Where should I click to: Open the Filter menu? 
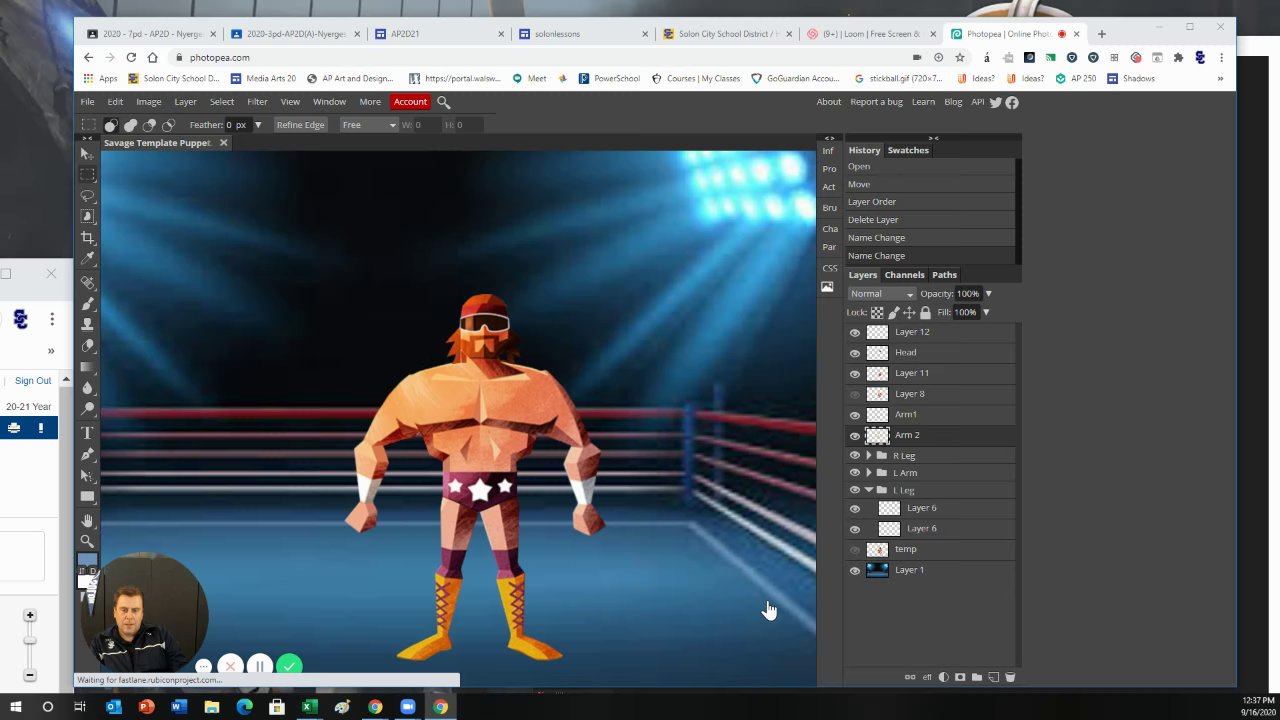tap(257, 102)
